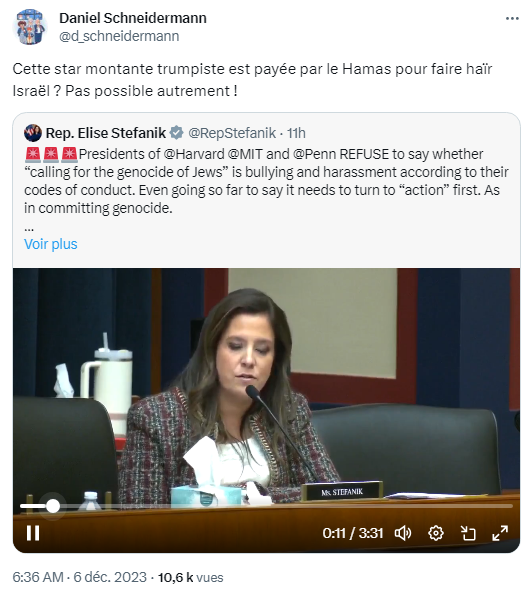
Task: Toggle fullscreen with the expand arrows icon
Action: tap(500, 533)
